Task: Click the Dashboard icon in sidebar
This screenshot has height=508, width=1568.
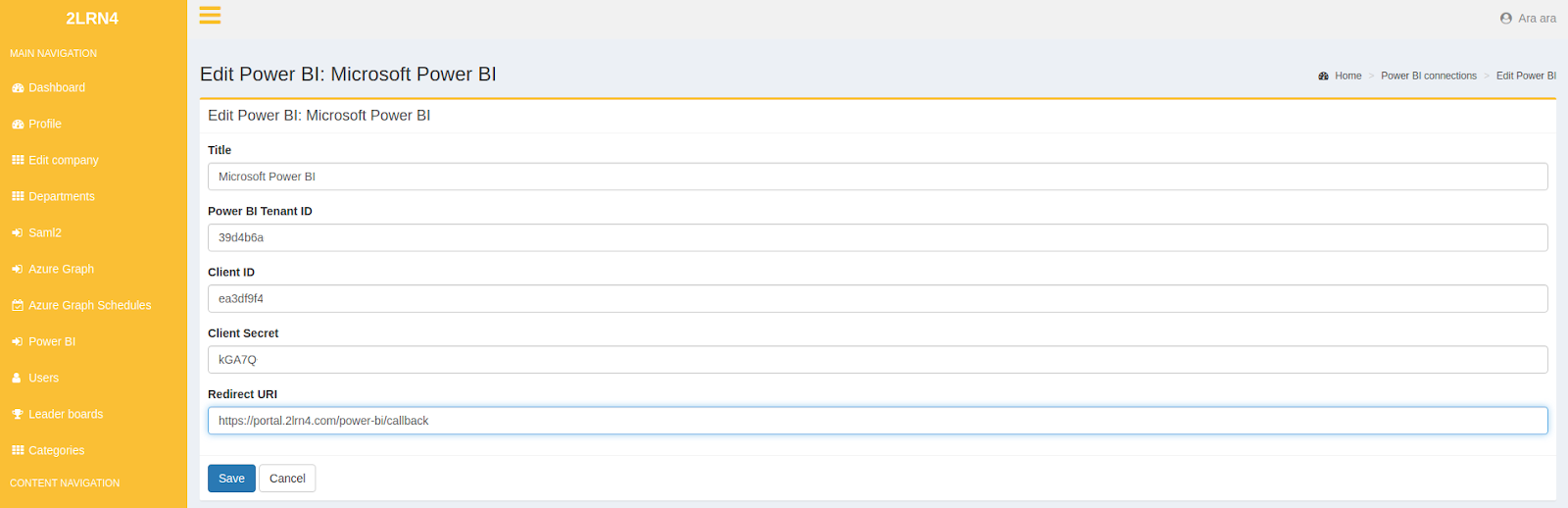Action: pos(18,88)
